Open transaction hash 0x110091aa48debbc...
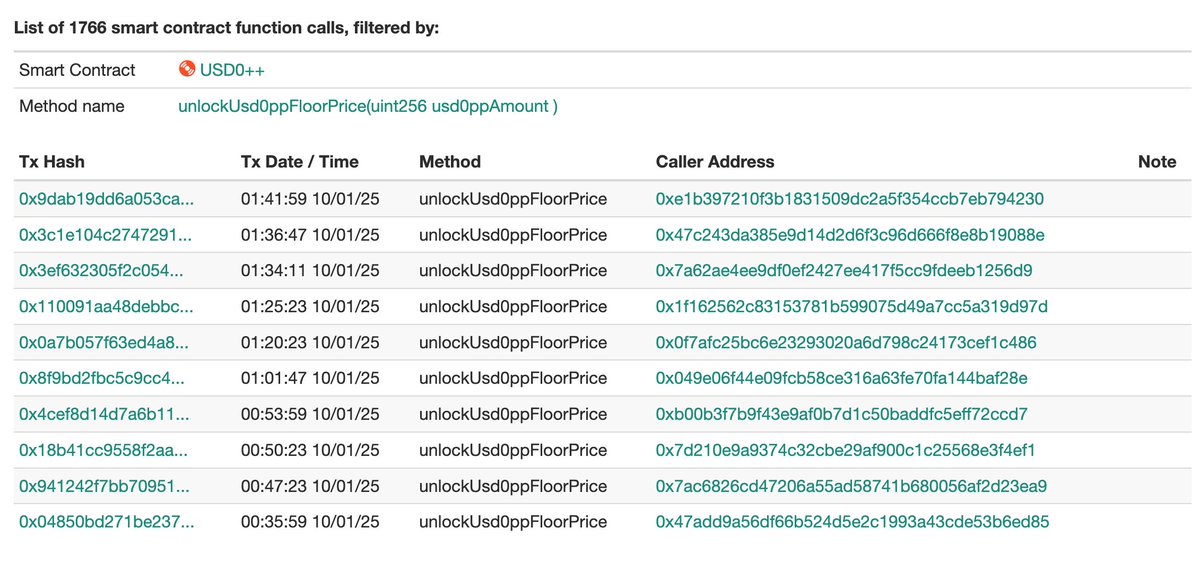1200x563 pixels. tap(107, 306)
